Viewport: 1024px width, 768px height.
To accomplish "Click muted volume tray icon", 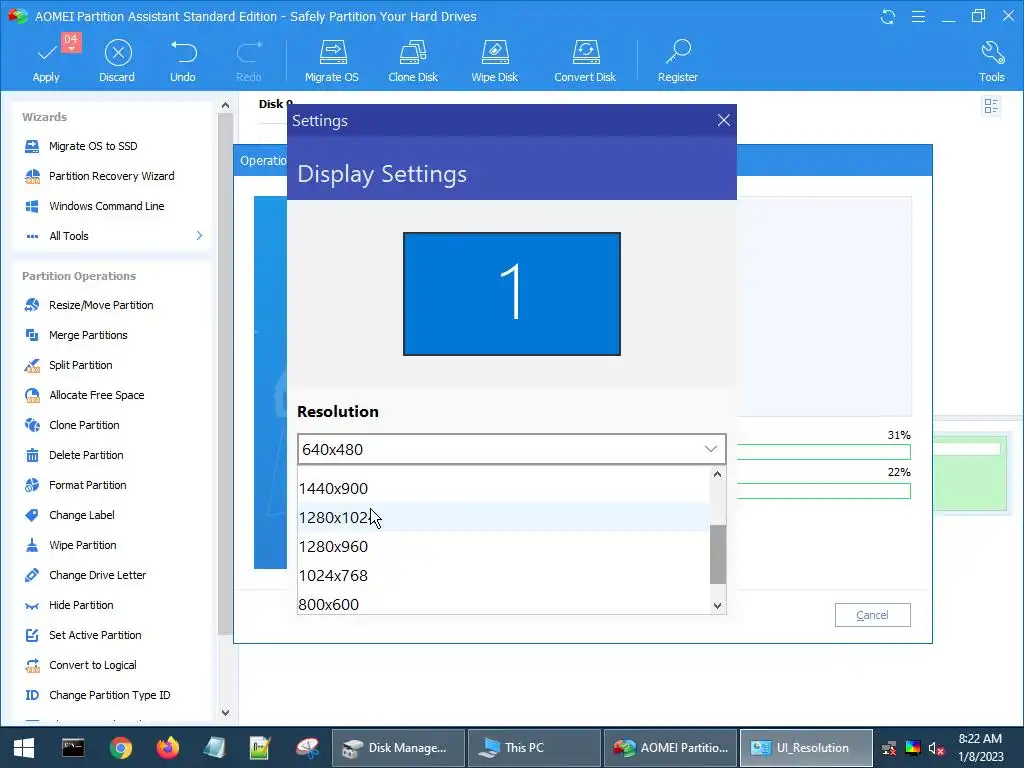I will [x=936, y=748].
